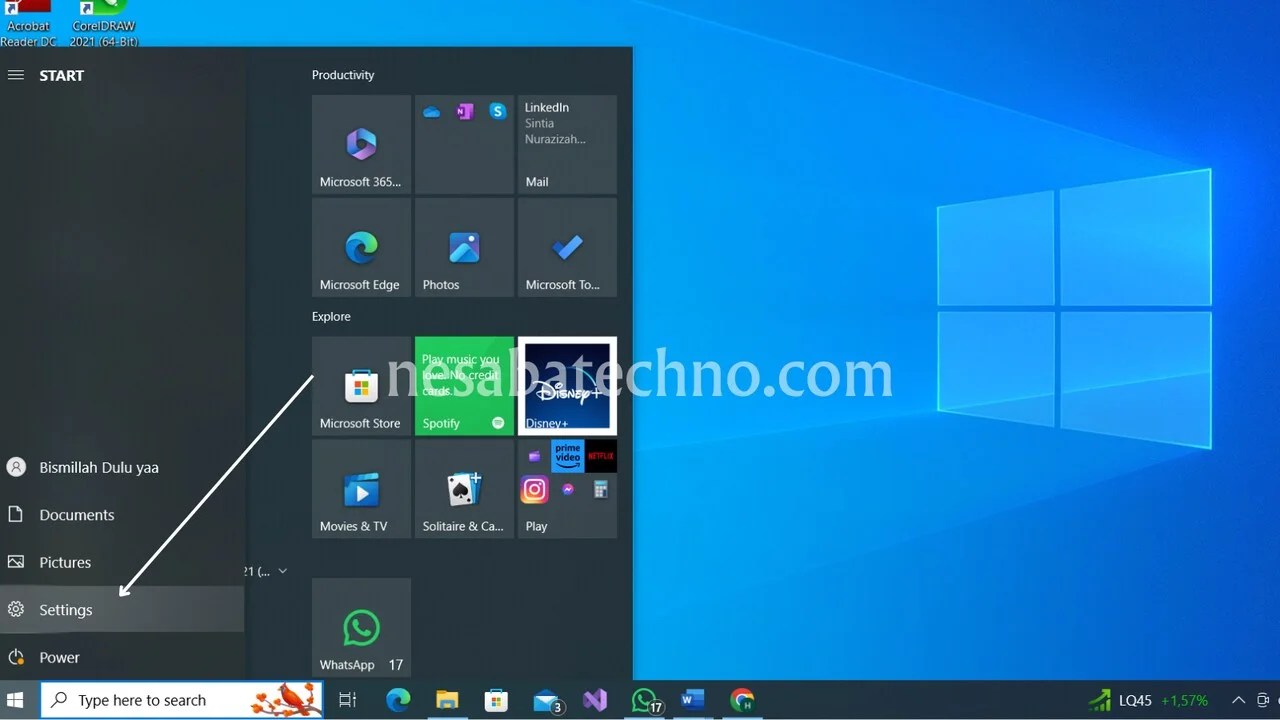
Task: Show hidden system tray icons
Action: point(1238,700)
